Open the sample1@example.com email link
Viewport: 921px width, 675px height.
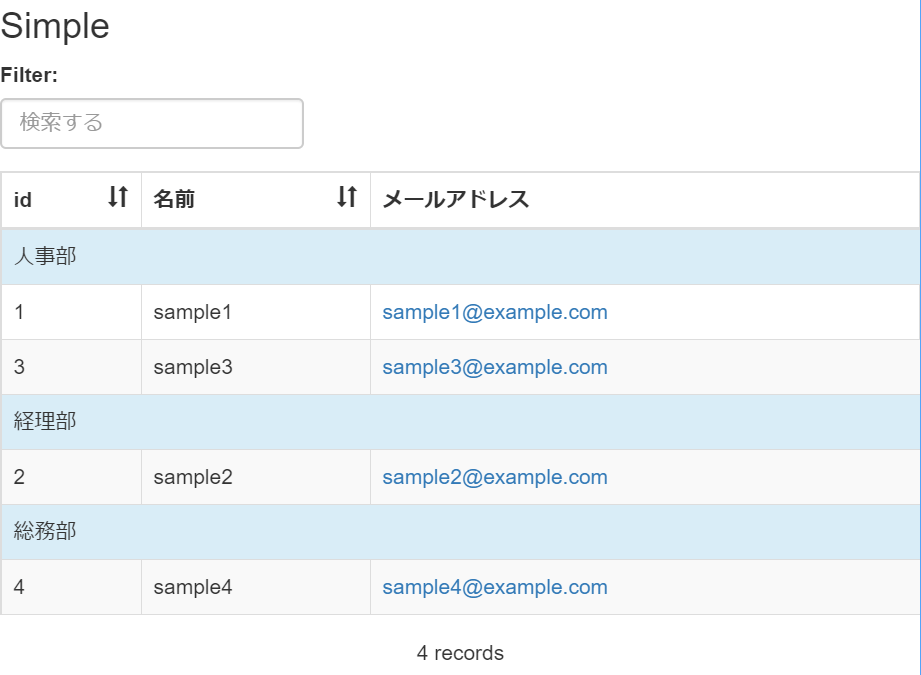point(494,312)
